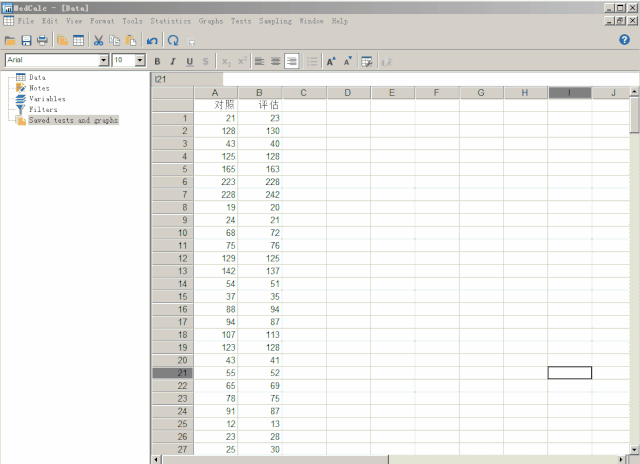Select the row 21 header
640x464 pixels.
tap(172, 373)
